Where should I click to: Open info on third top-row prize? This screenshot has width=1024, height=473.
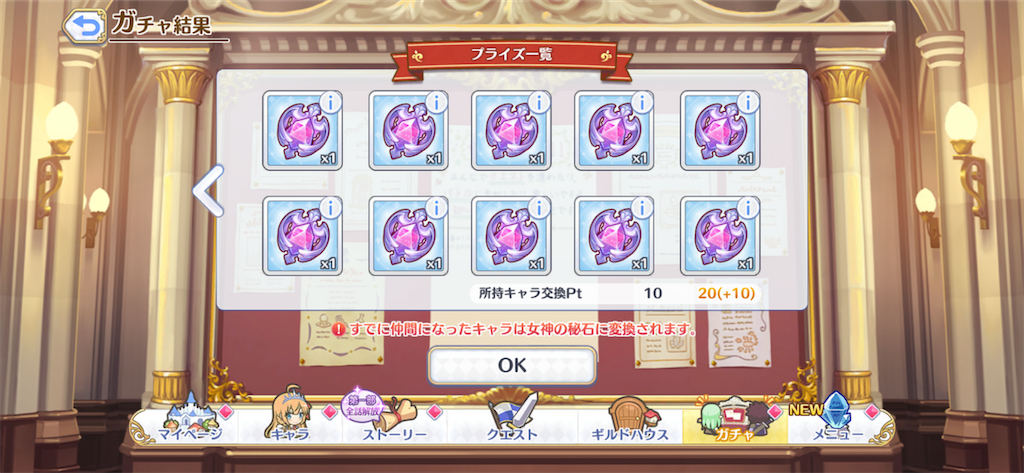click(539, 103)
